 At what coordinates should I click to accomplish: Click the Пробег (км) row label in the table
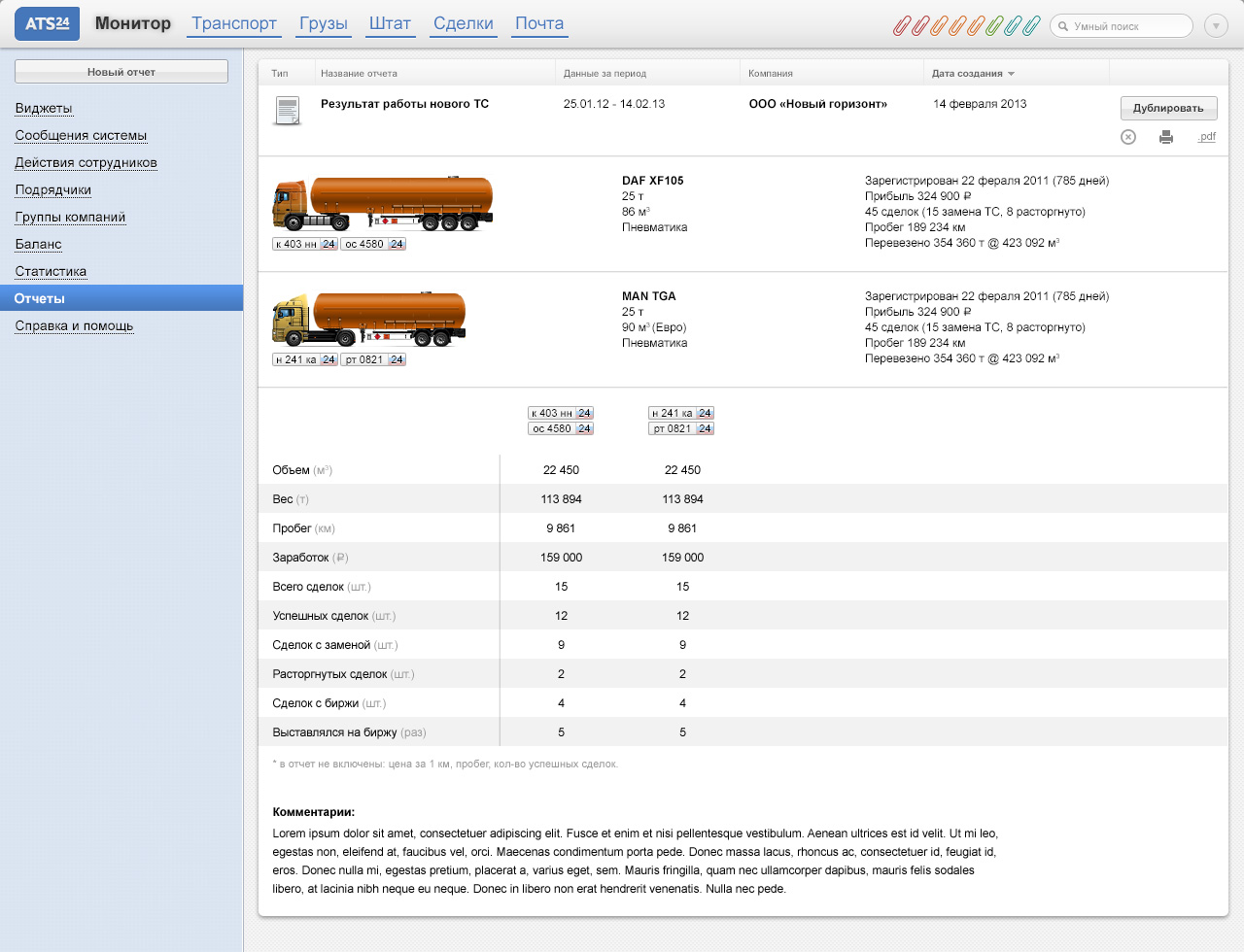click(x=303, y=528)
